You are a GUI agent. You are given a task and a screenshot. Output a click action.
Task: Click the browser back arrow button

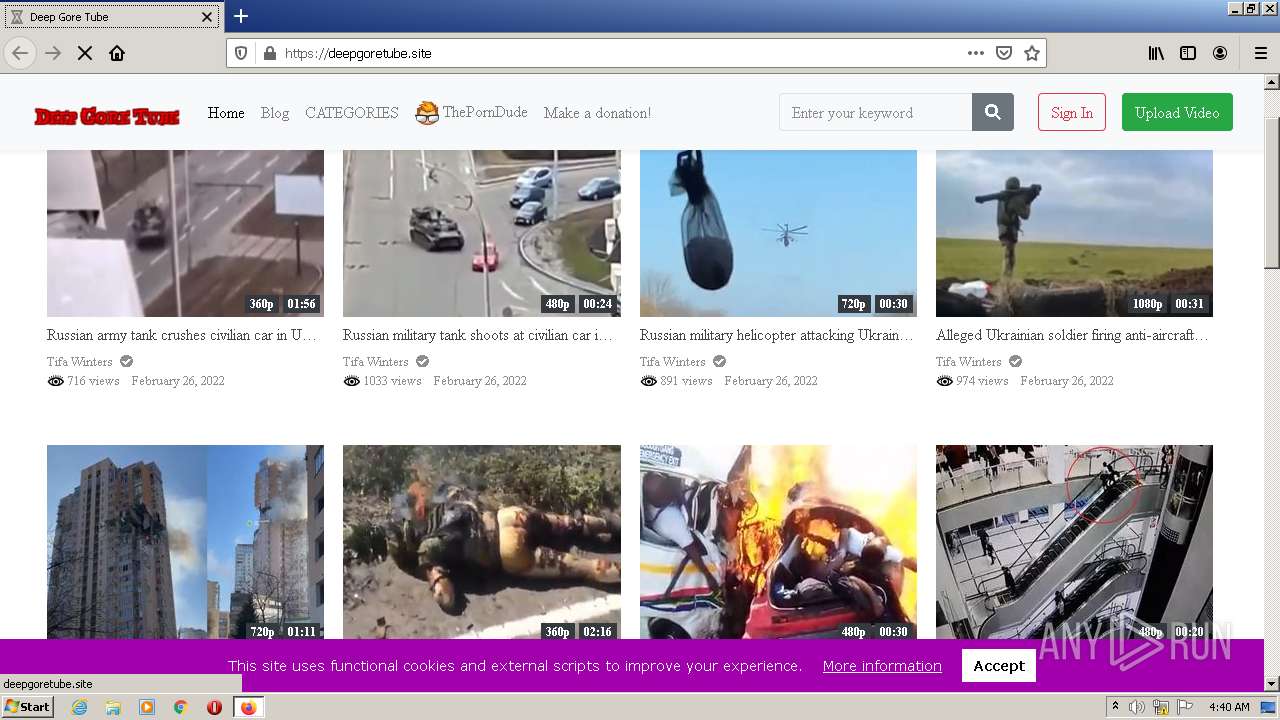click(x=20, y=53)
